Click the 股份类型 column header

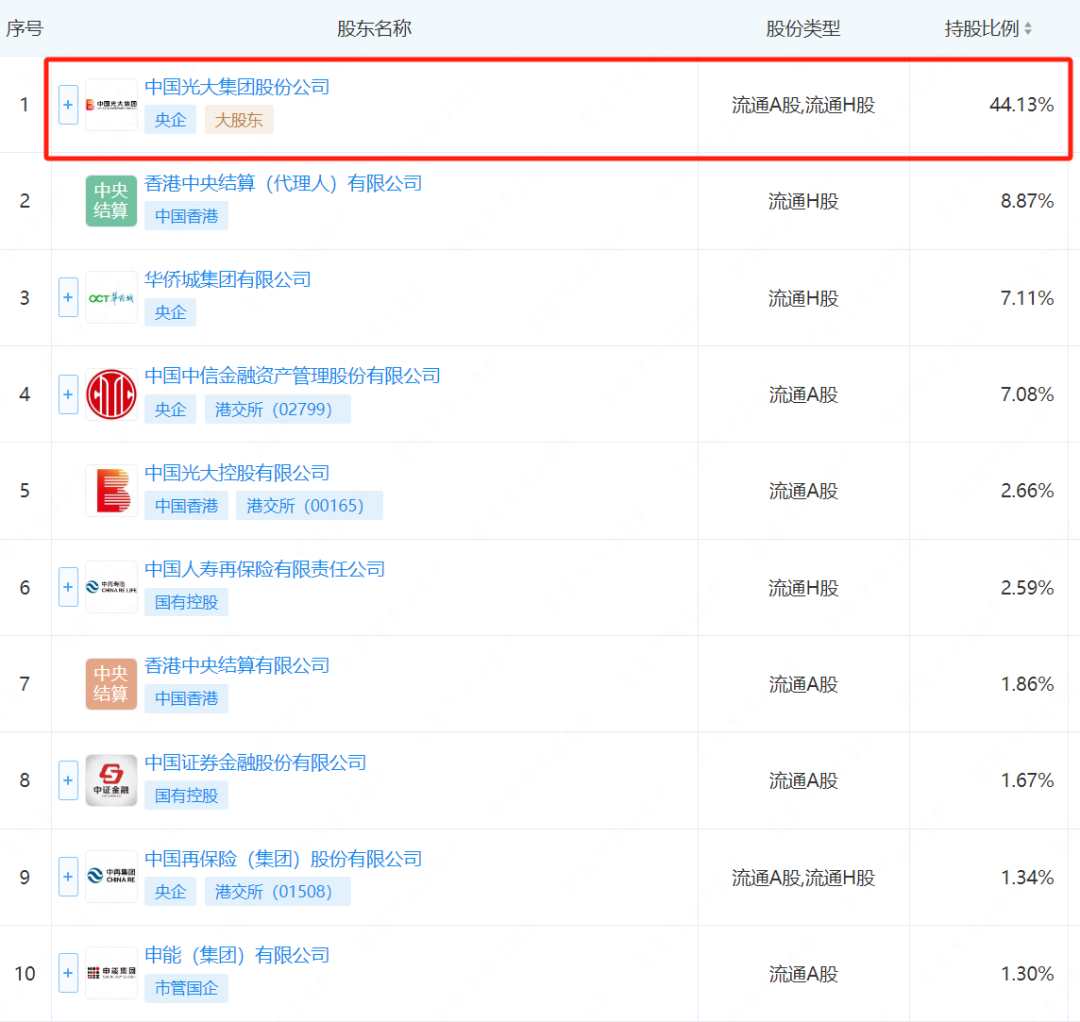click(x=803, y=28)
